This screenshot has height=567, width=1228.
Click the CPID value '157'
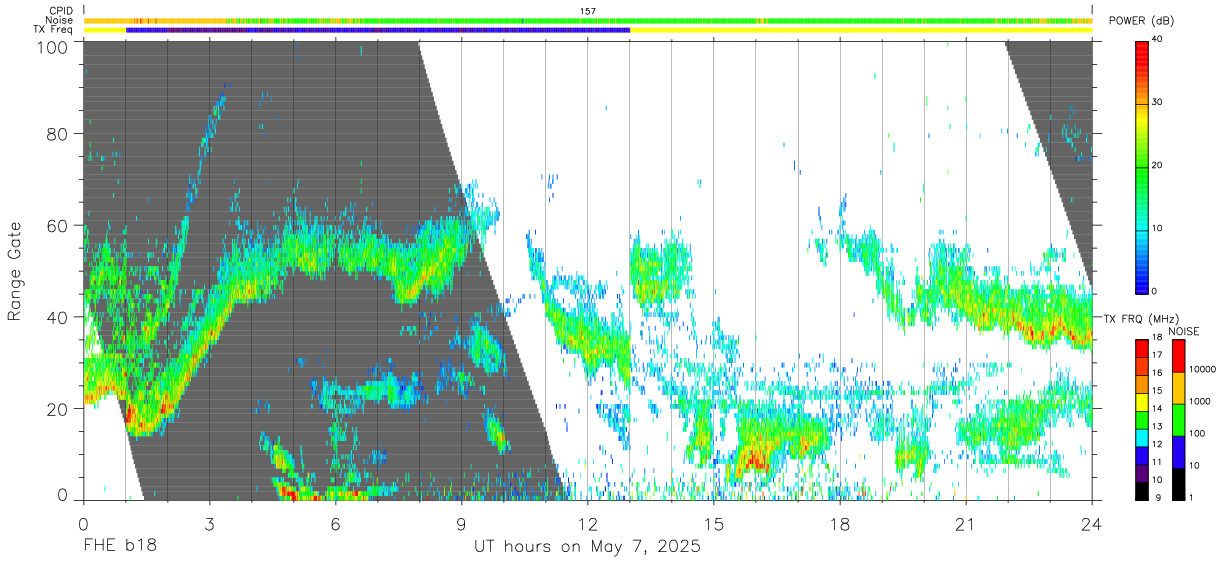click(x=588, y=11)
